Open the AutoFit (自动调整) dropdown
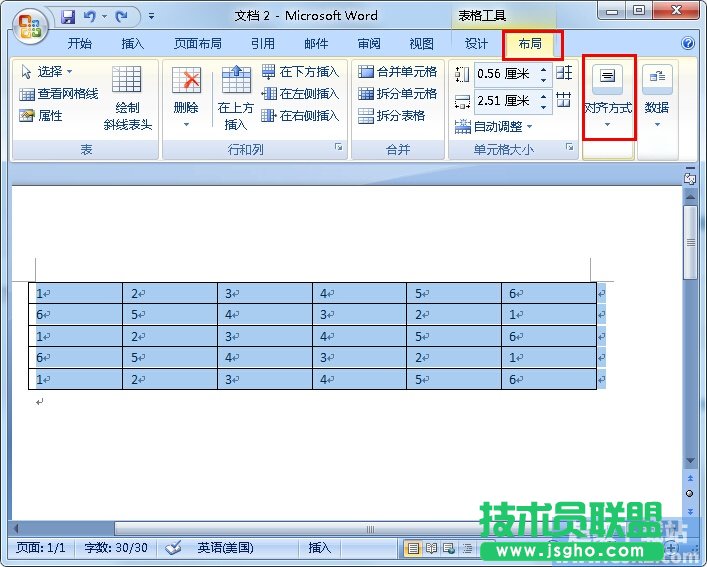 [x=493, y=127]
